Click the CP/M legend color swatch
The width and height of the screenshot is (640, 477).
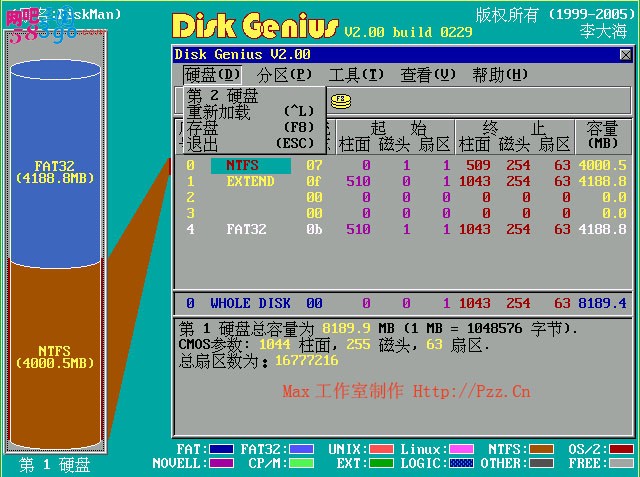[301, 464]
